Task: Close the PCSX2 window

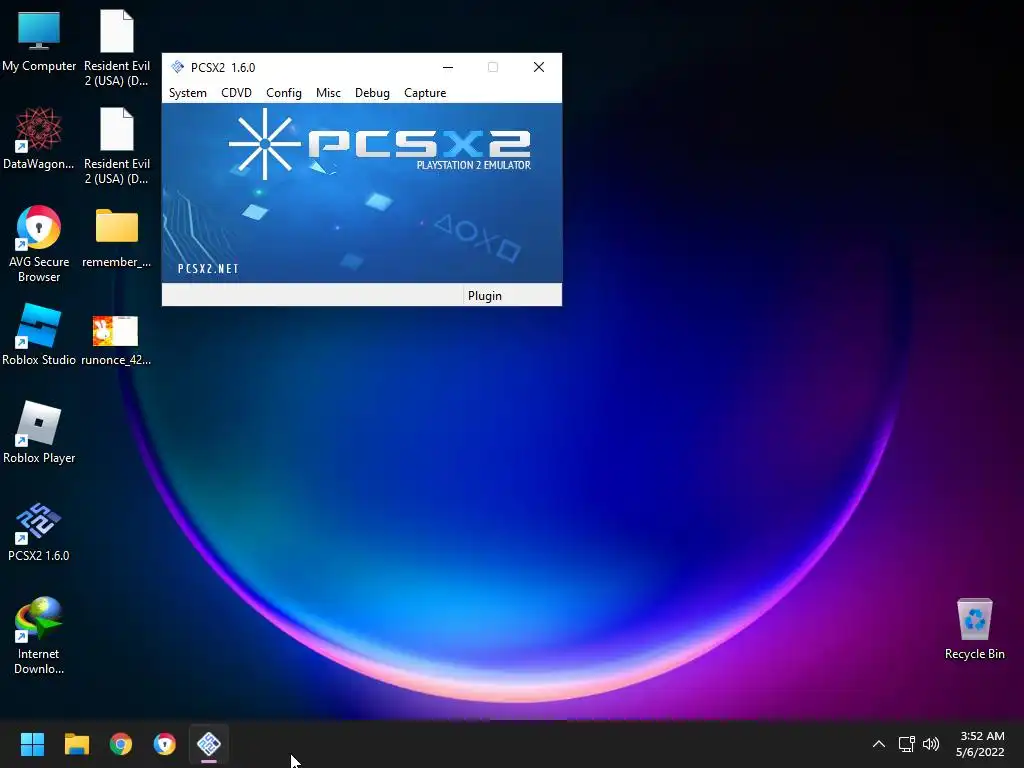Action: point(539,67)
